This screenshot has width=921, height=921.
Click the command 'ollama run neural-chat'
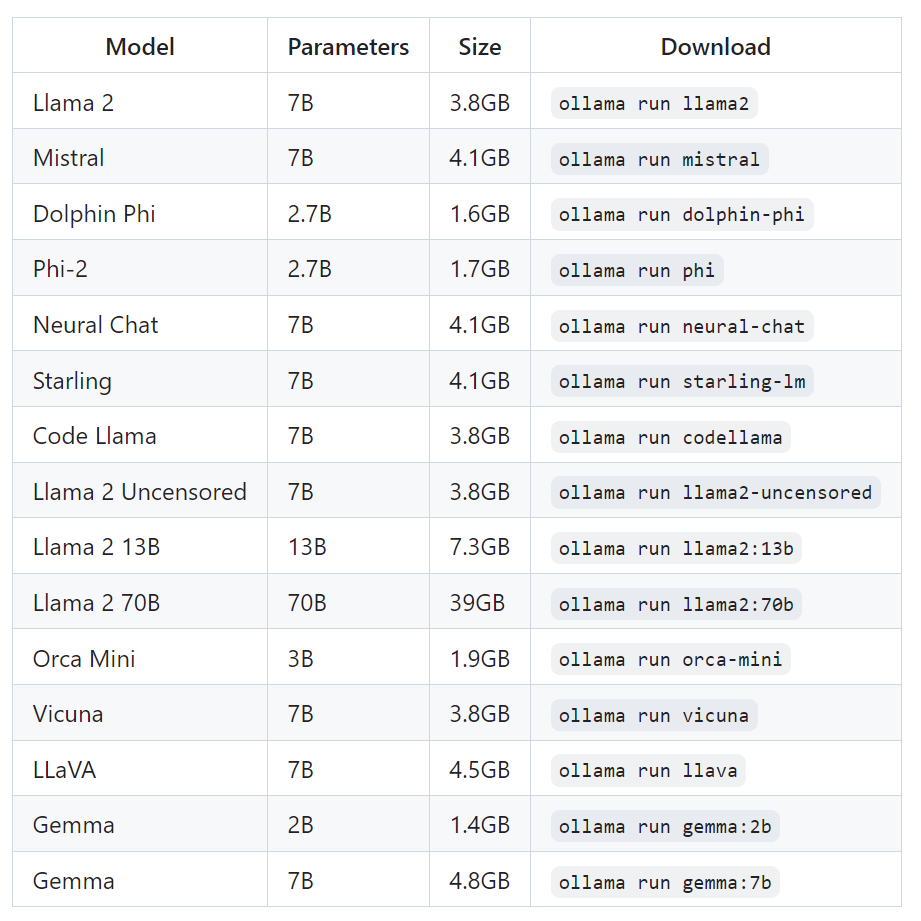coord(682,326)
